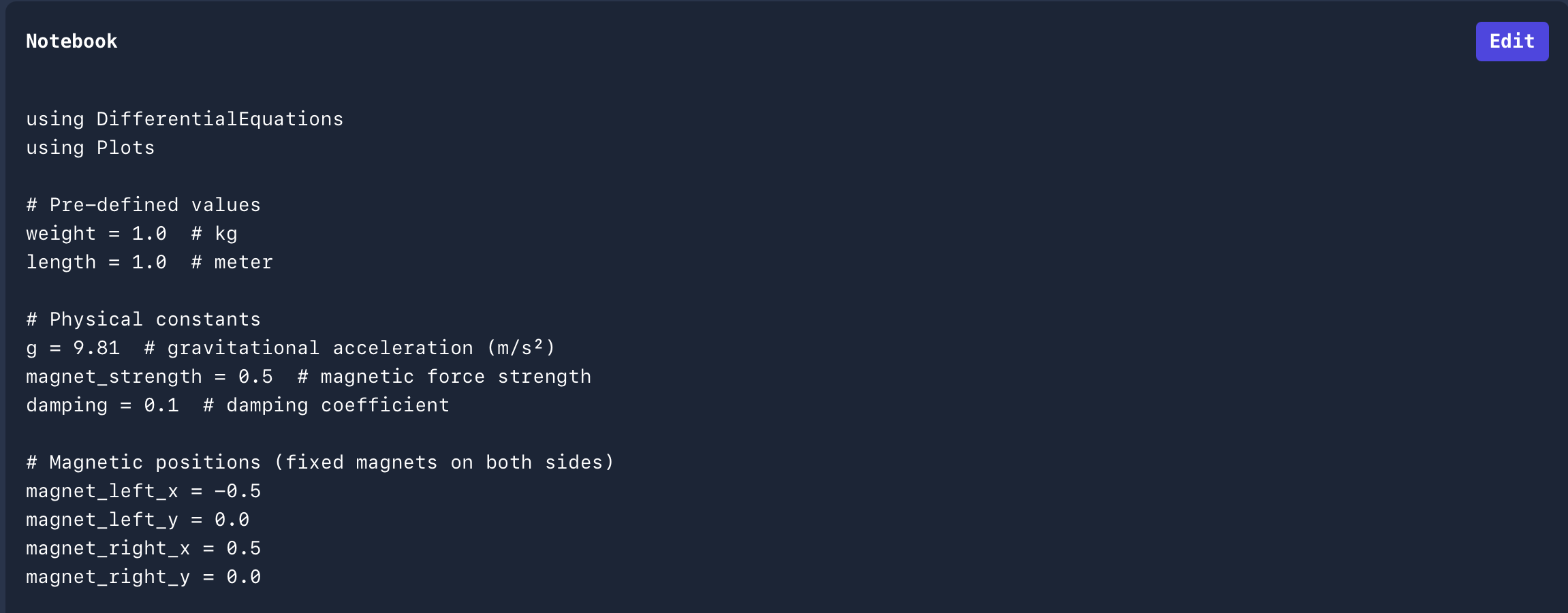Click the damping = 0.1 assignment
Image resolution: width=1568 pixels, height=613 pixels.
[102, 405]
